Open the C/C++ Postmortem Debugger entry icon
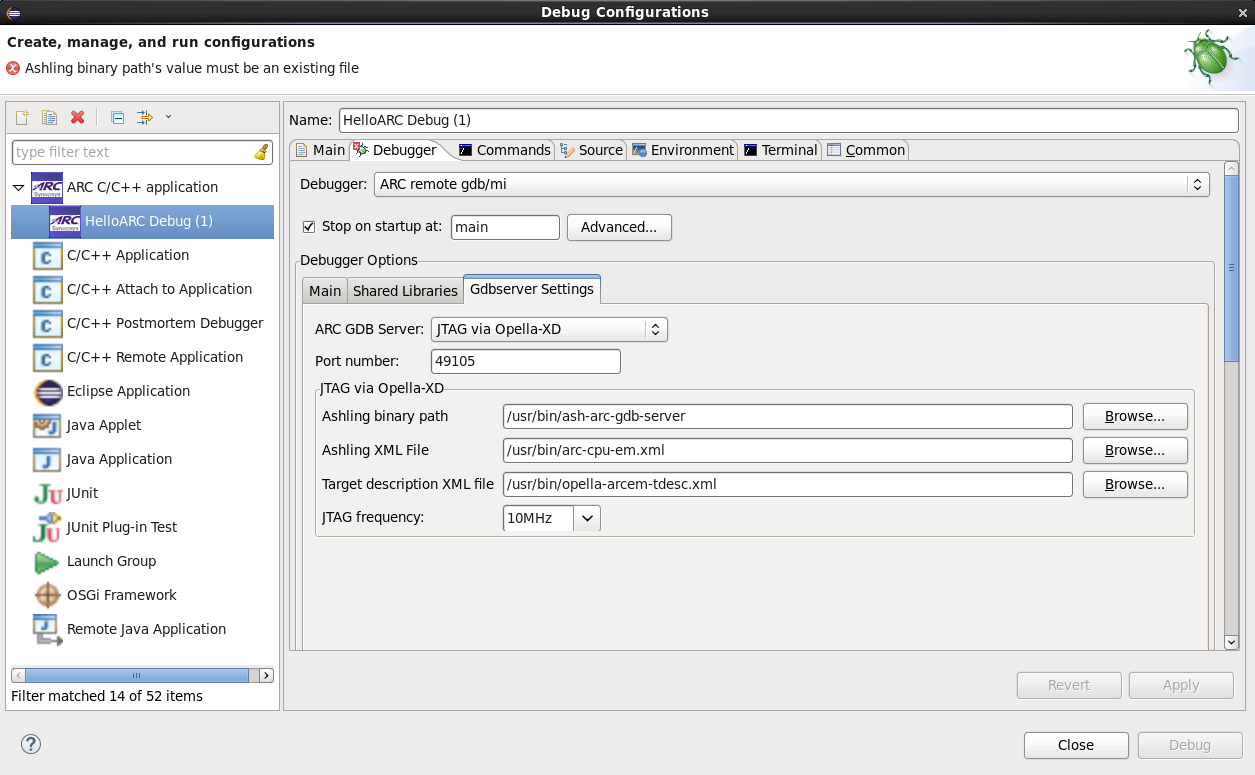Screen dimensions: 1255x775 click(x=47, y=323)
